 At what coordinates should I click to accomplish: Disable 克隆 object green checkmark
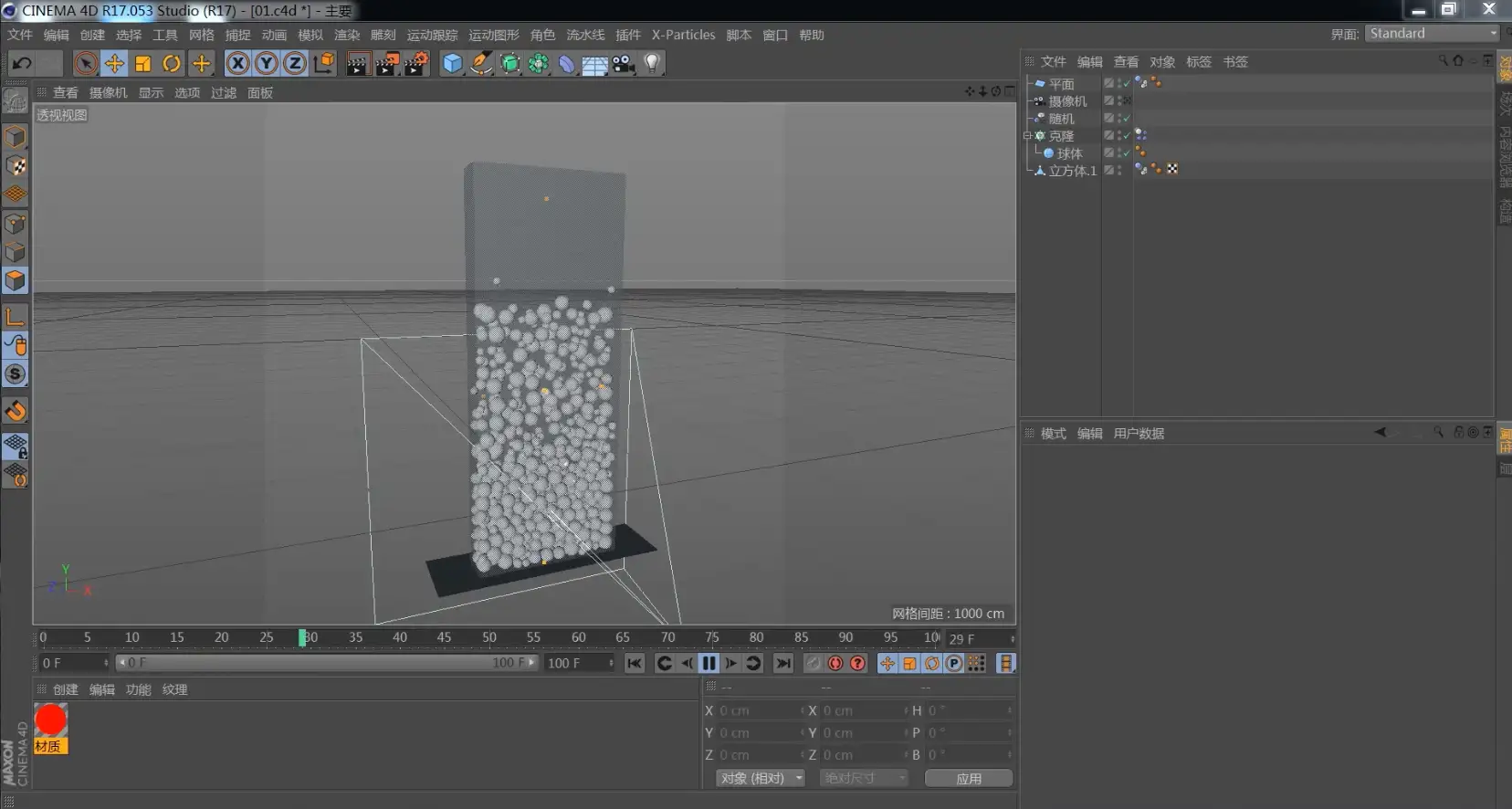point(1126,135)
